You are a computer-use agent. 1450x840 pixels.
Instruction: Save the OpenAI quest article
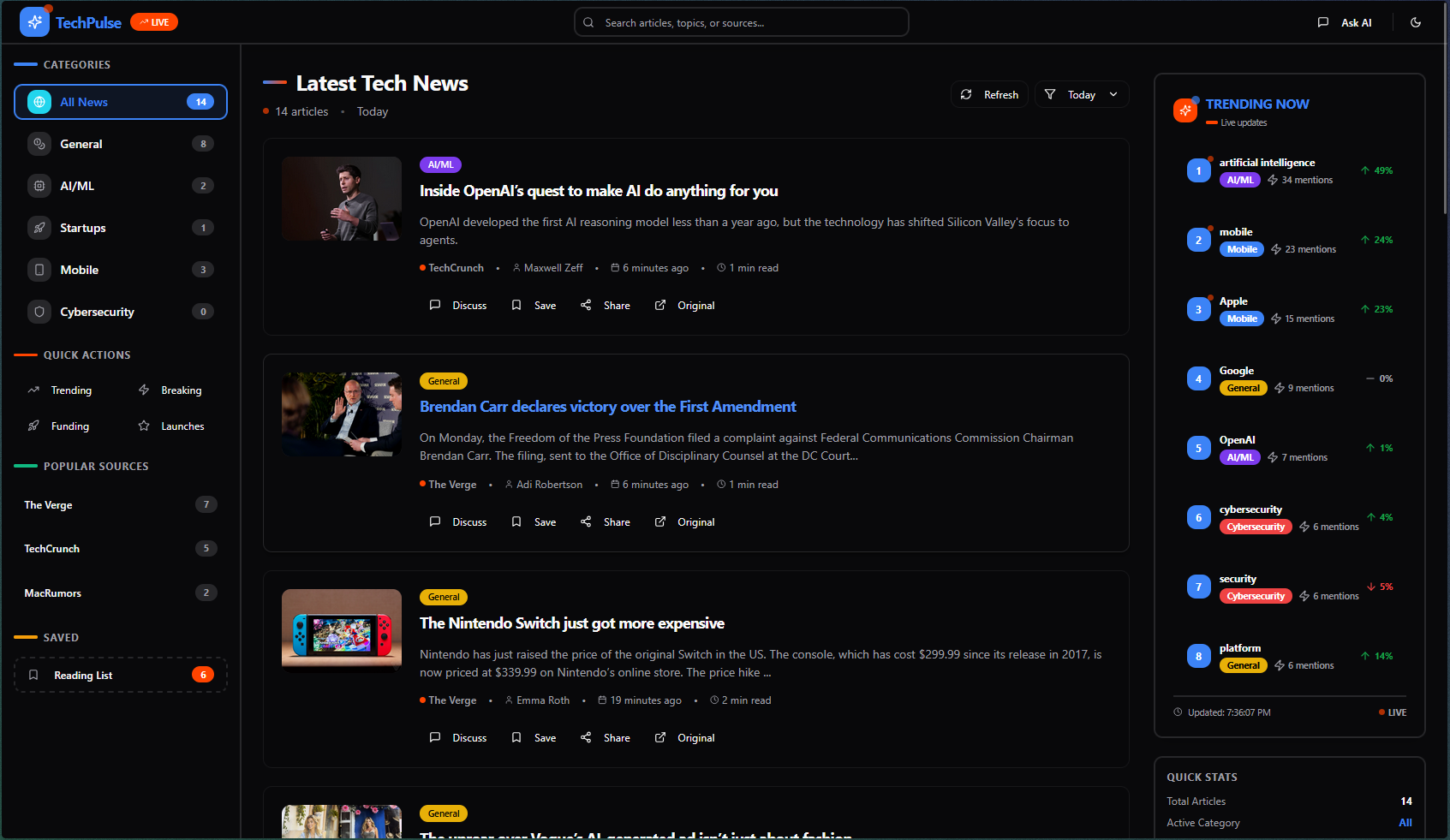[x=534, y=306]
